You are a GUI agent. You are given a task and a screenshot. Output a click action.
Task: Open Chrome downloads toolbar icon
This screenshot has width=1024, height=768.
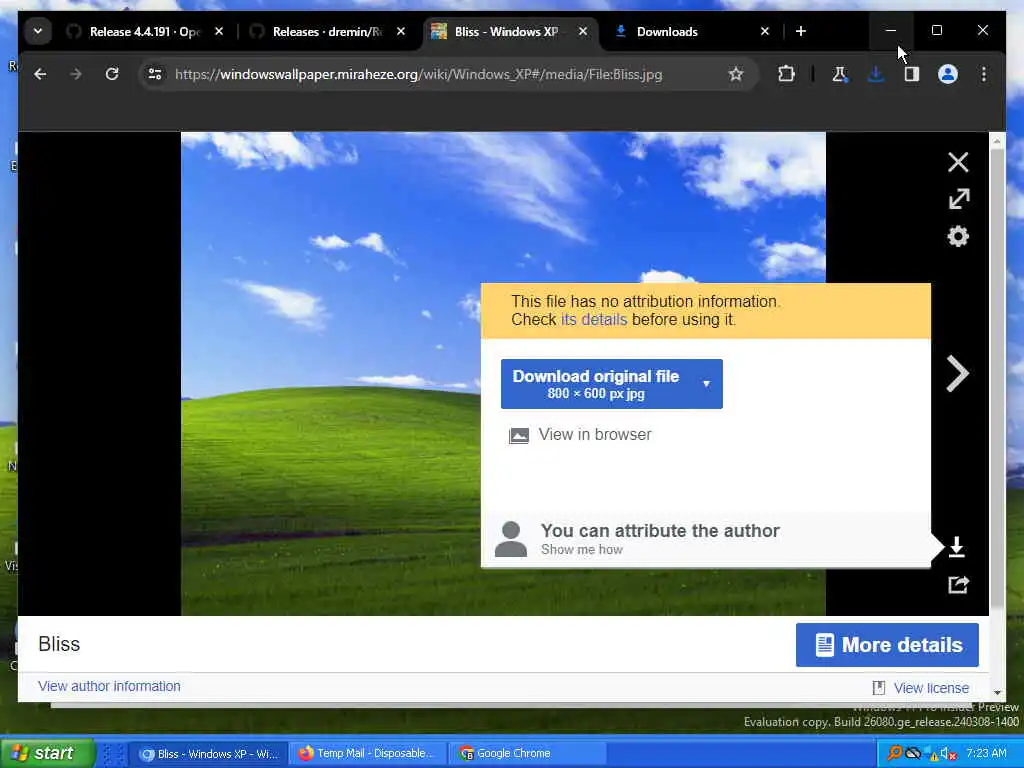click(x=876, y=74)
